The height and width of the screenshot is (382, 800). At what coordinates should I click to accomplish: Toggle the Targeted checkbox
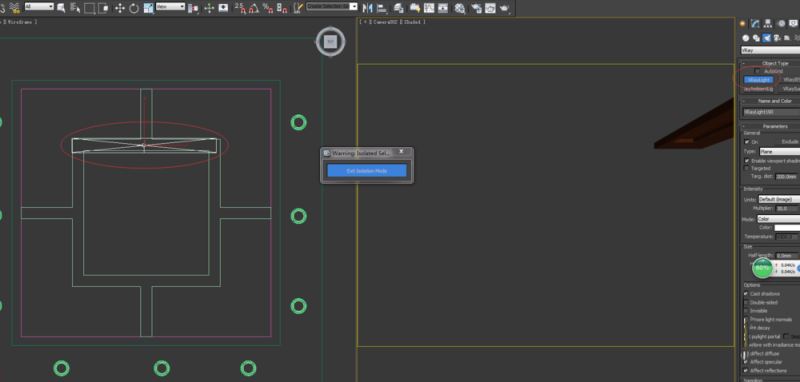tap(747, 168)
